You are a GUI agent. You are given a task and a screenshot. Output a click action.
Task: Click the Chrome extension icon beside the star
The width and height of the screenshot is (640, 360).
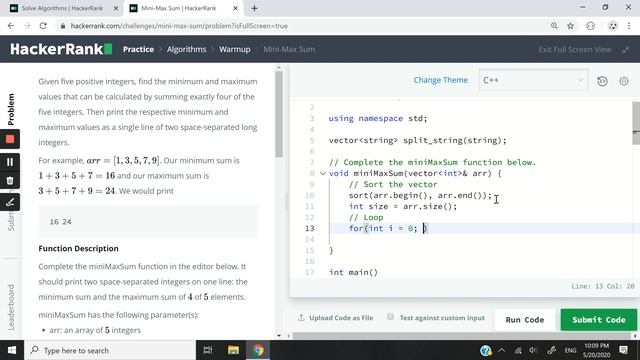(x=590, y=26)
